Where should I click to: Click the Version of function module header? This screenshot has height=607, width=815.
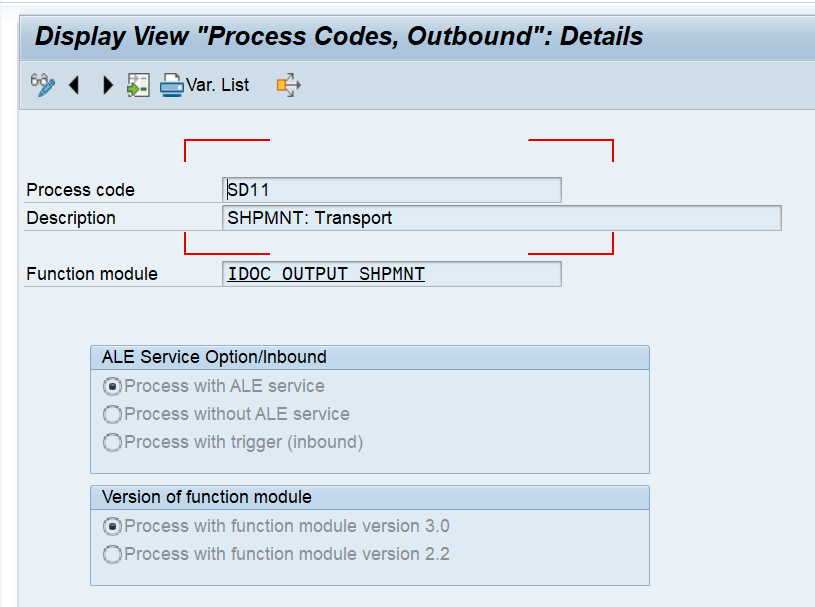pyautogui.click(x=370, y=497)
